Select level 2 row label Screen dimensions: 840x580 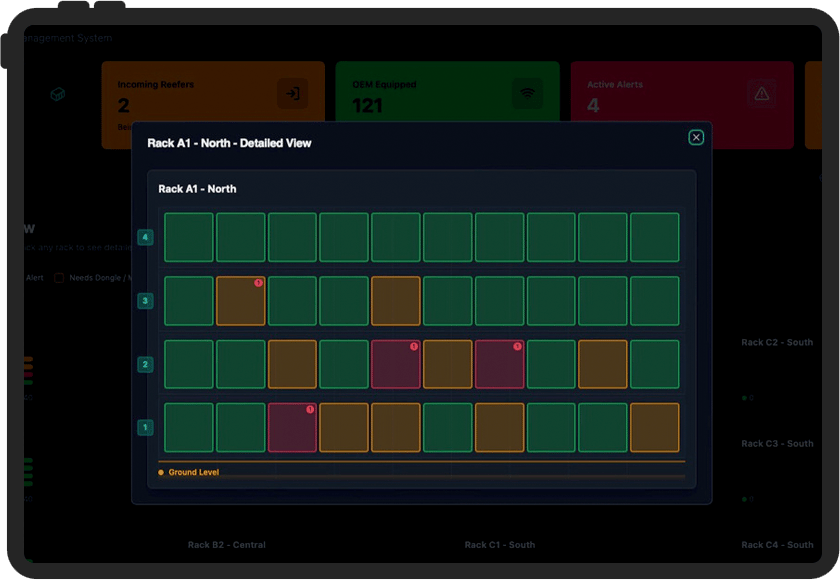click(146, 365)
